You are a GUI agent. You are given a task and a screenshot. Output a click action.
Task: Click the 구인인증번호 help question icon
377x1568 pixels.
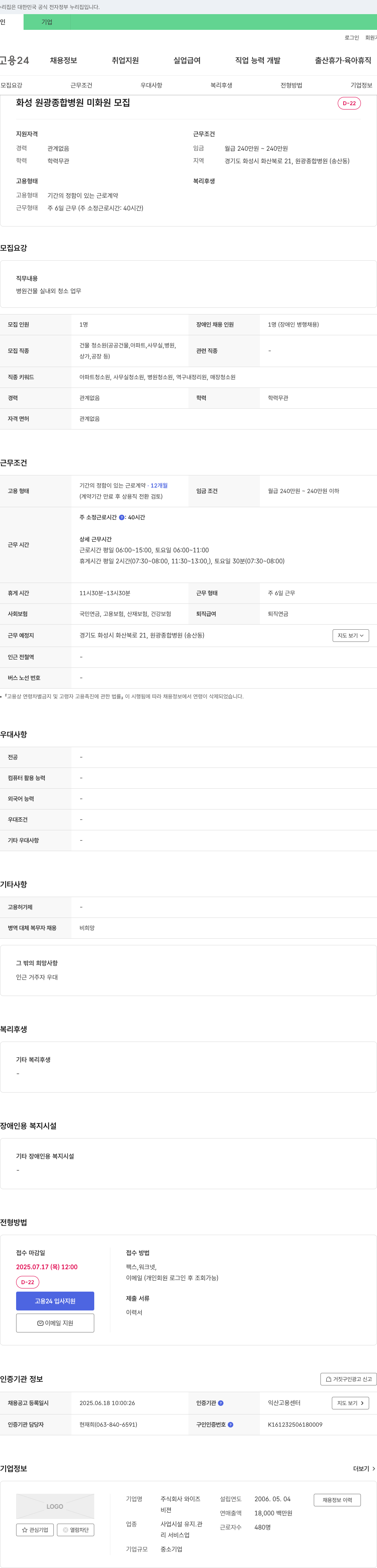(x=230, y=1424)
